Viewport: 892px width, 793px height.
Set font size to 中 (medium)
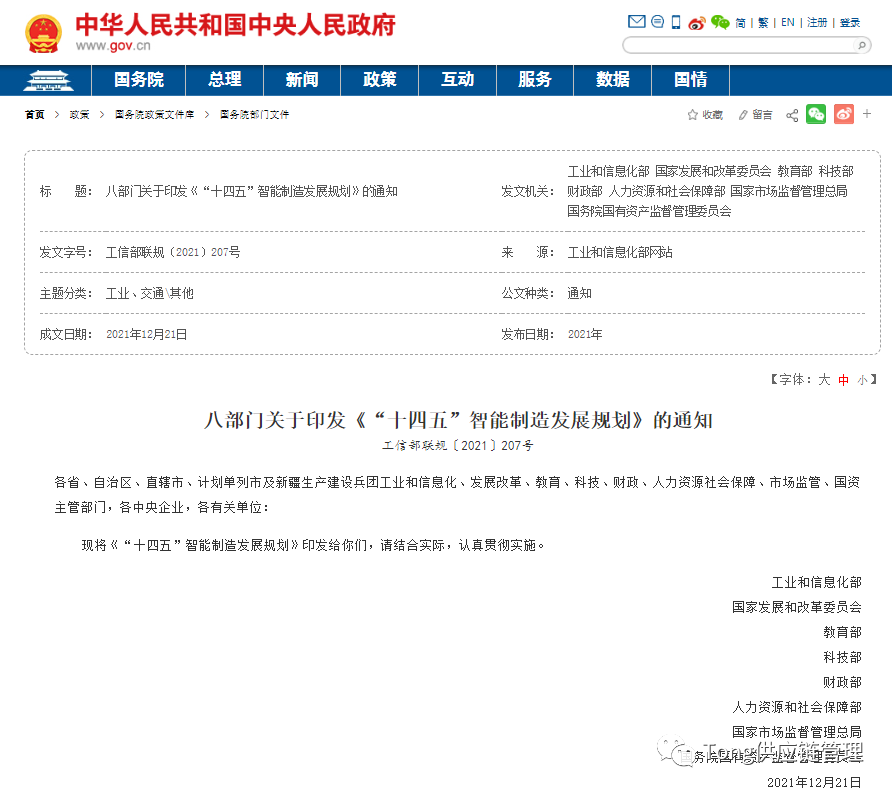coord(843,380)
